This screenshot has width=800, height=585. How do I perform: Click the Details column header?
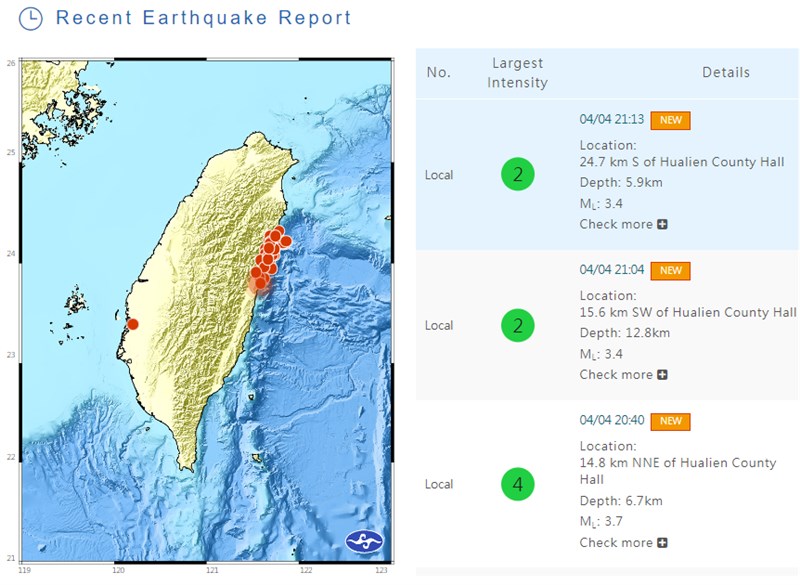coord(726,72)
